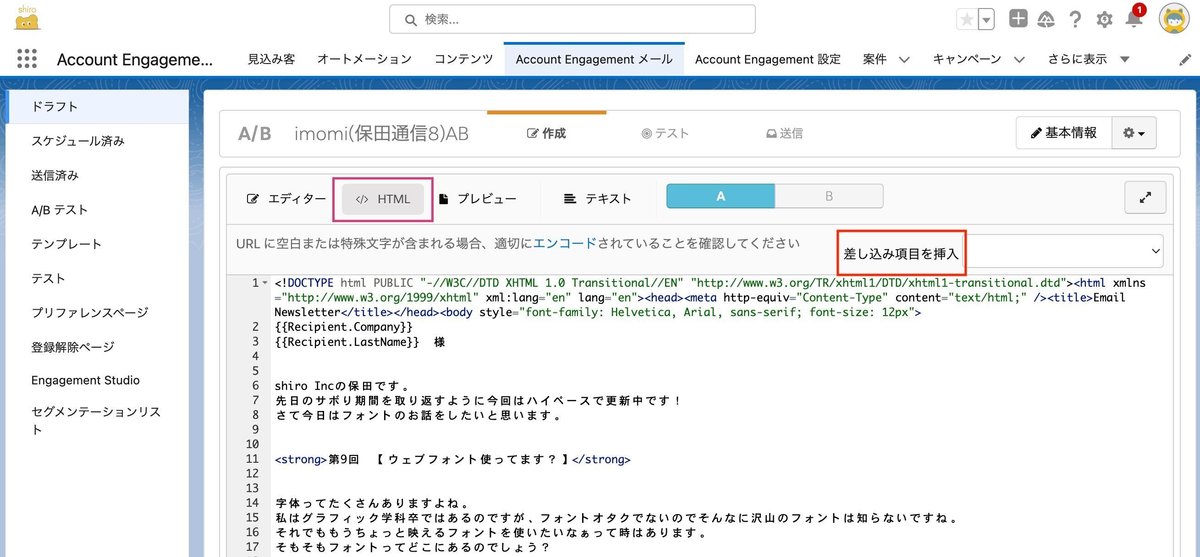Select version A toggle
This screenshot has width=1200, height=557.
point(720,197)
